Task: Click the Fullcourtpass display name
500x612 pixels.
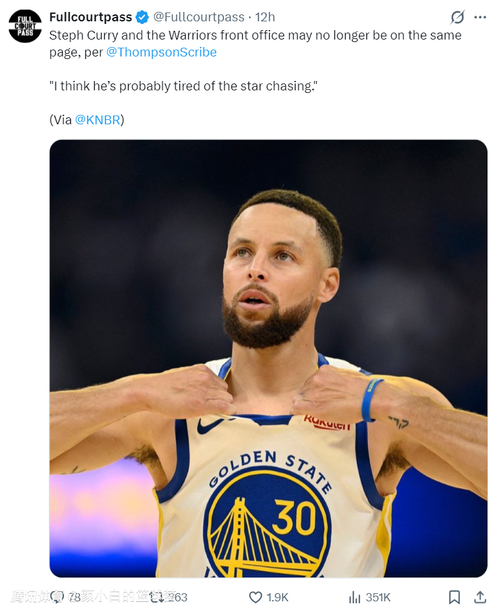Action: [x=91, y=17]
